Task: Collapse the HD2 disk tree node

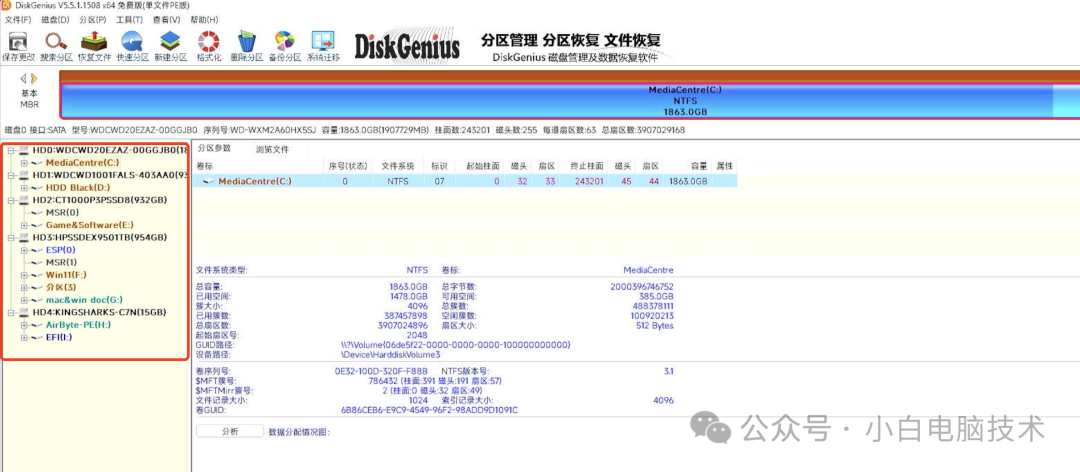Action: [11, 200]
